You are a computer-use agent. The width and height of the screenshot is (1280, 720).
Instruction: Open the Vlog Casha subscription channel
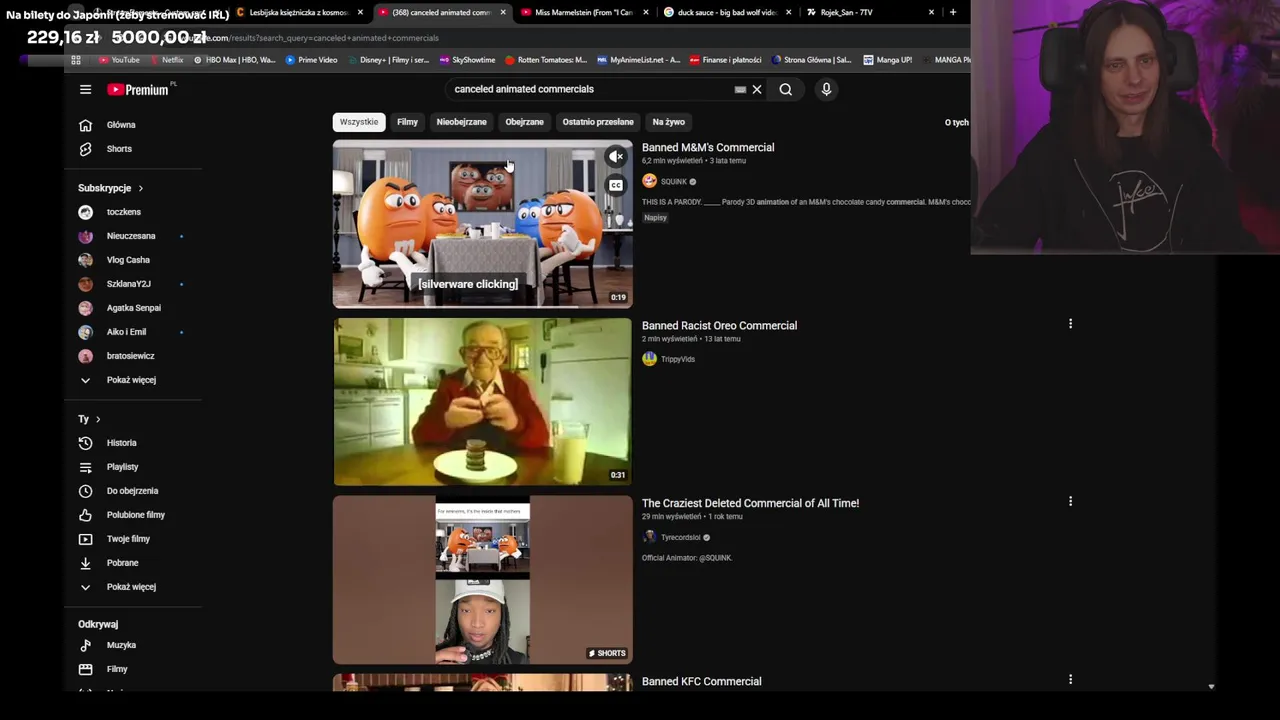pos(128,260)
